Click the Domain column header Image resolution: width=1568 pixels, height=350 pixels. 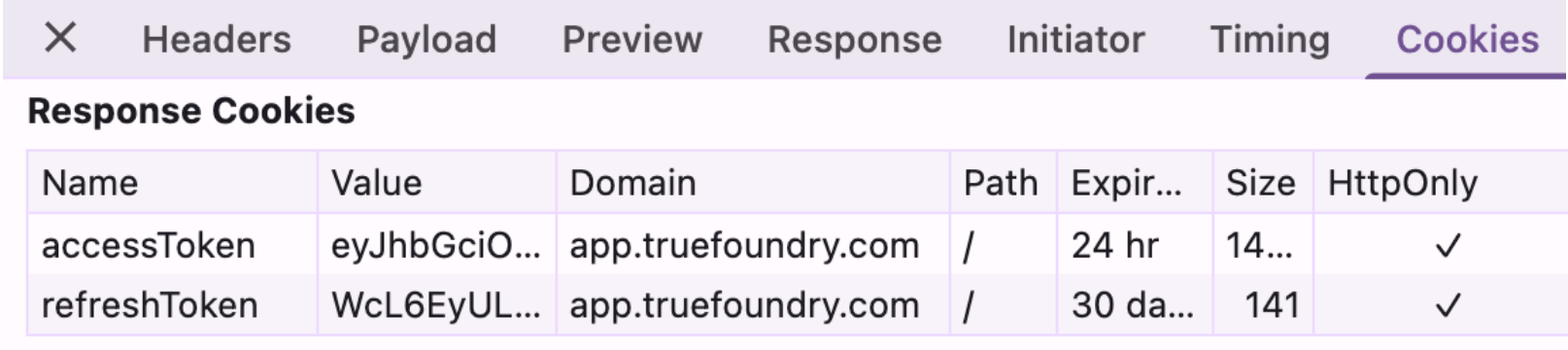[753, 183]
